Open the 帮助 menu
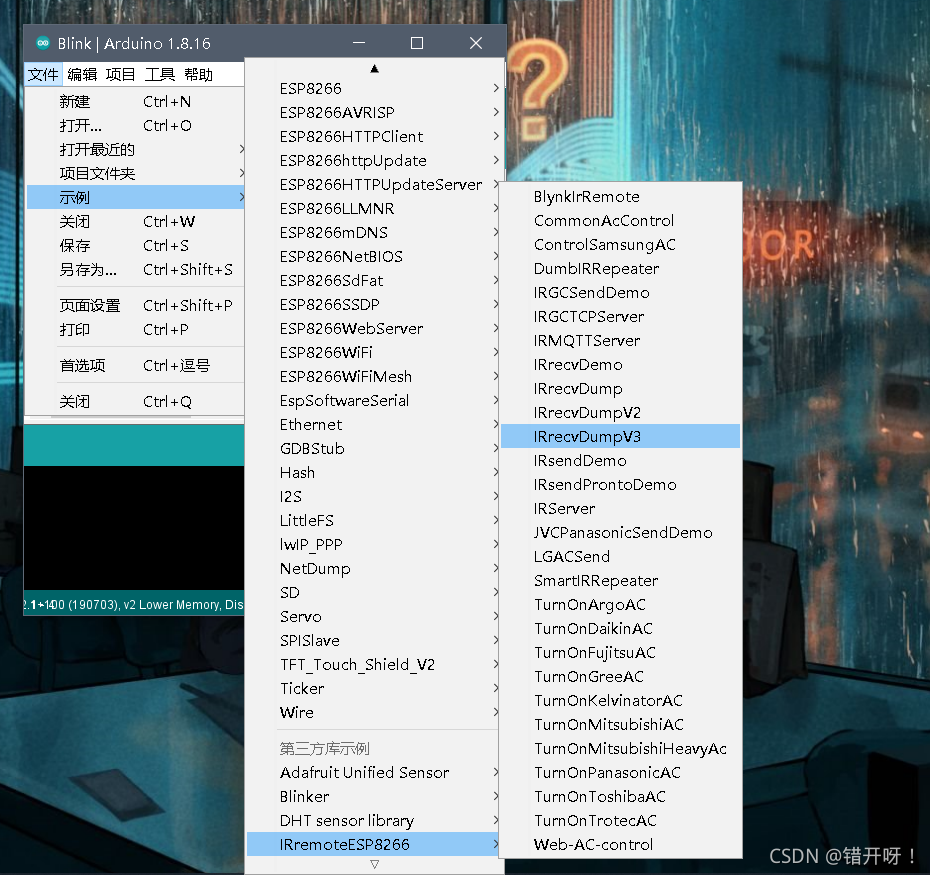This screenshot has width=930, height=875. [199, 75]
